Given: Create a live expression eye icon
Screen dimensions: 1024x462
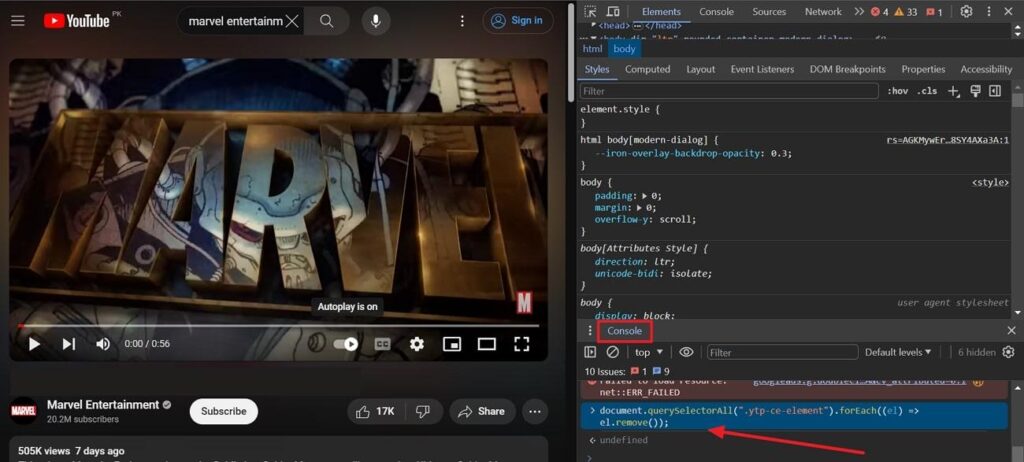Looking at the screenshot, I should 686,352.
